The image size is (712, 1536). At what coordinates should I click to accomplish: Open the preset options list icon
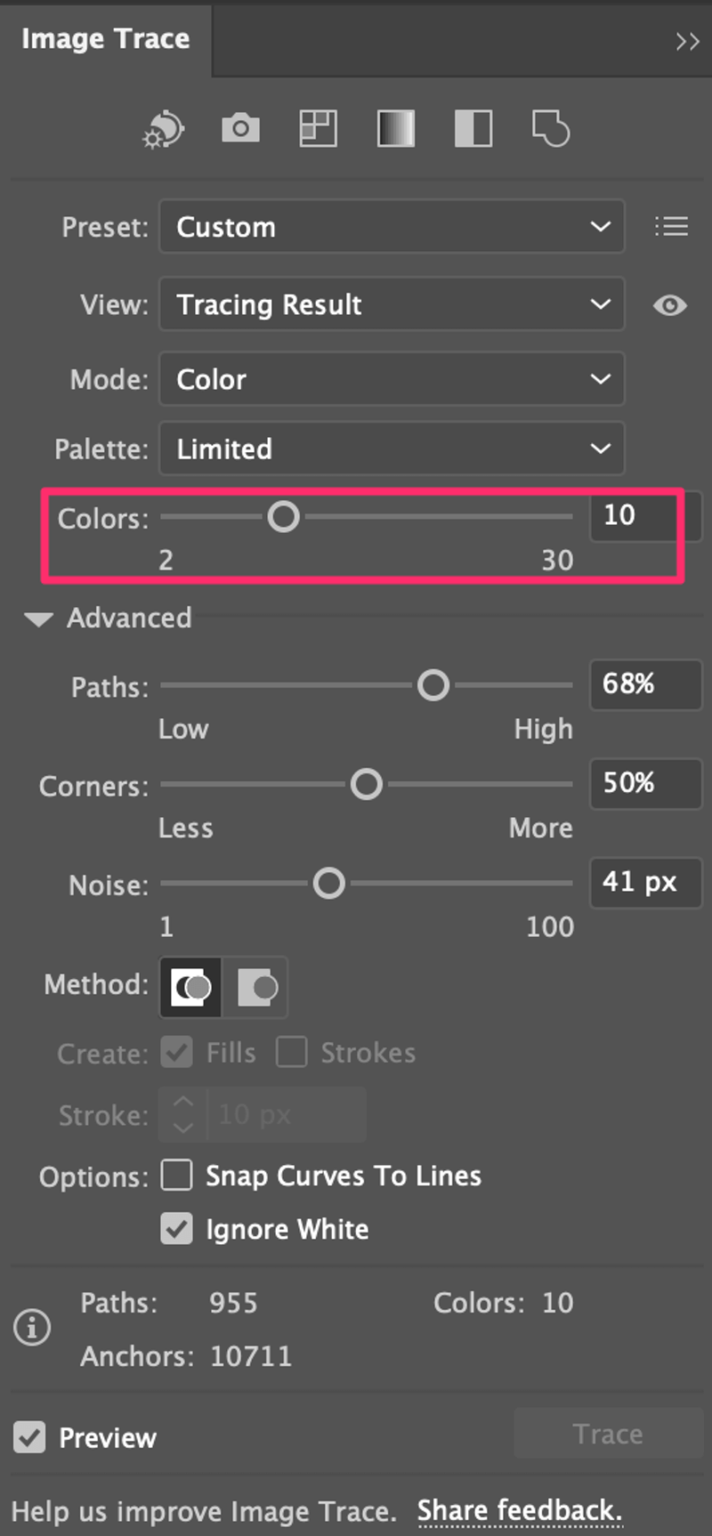pyautogui.click(x=671, y=226)
